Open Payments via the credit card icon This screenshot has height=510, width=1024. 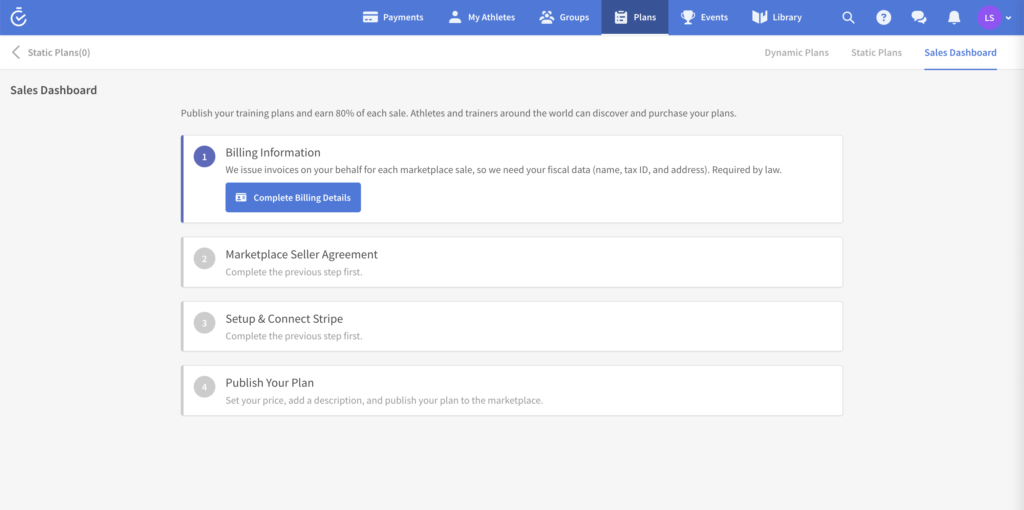tap(370, 17)
